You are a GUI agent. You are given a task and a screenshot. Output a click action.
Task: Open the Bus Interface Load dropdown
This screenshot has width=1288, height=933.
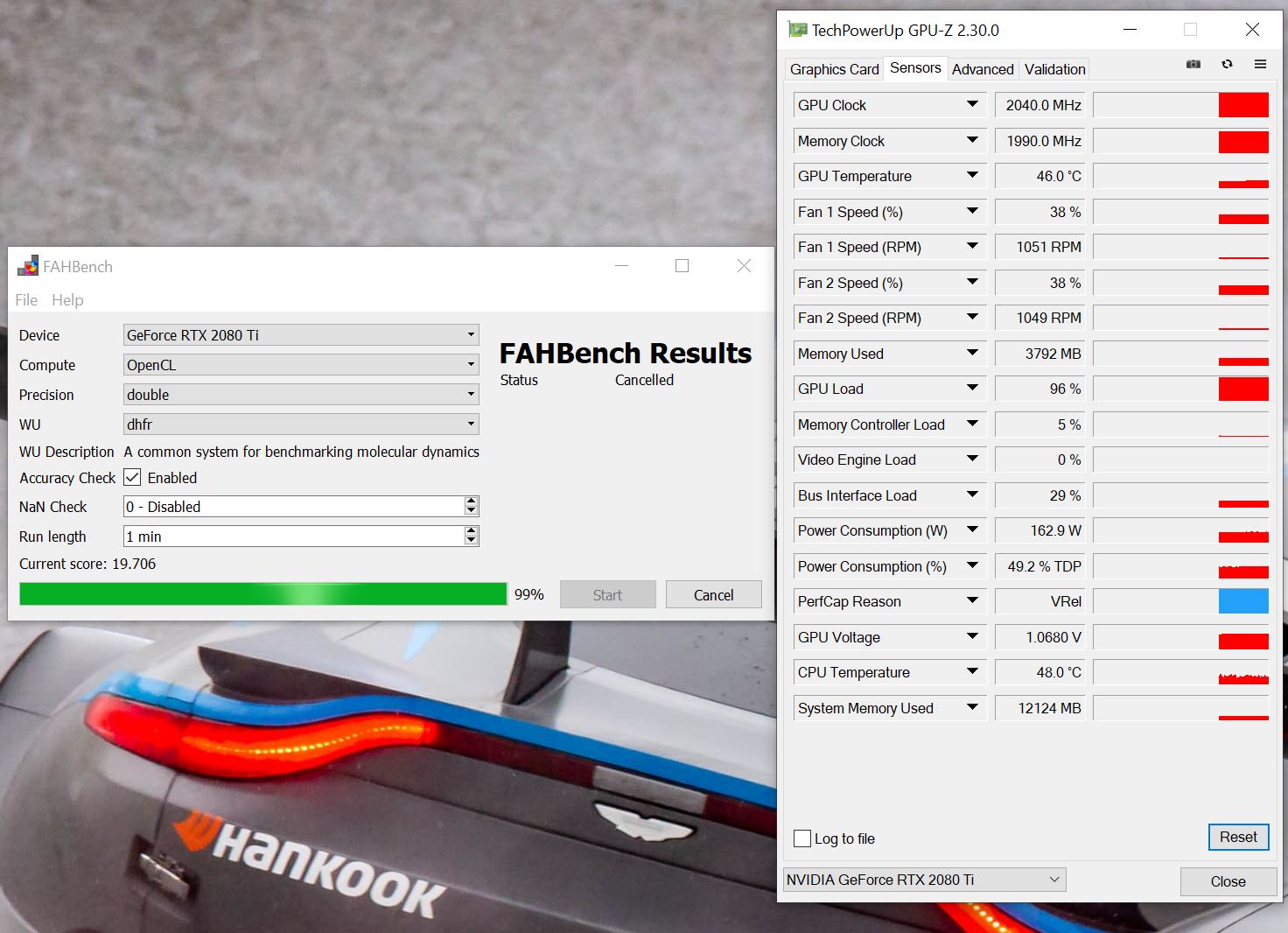[972, 495]
